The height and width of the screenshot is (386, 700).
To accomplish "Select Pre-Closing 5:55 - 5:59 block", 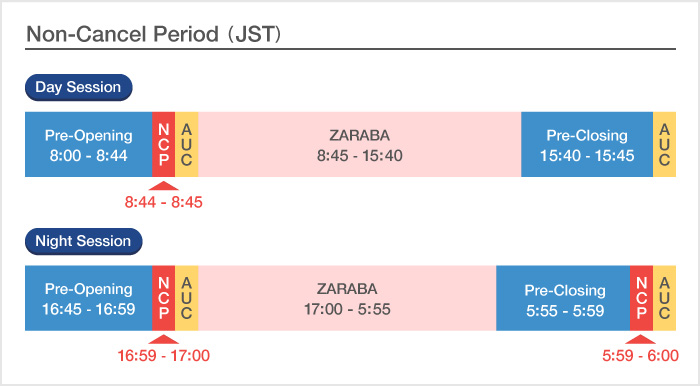I will tap(563, 298).
